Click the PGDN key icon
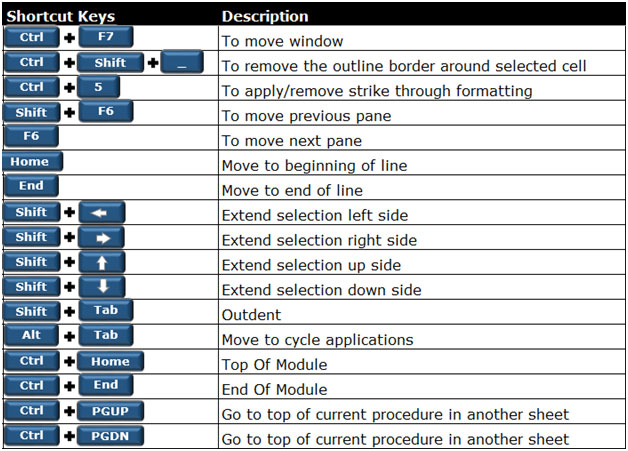Screen dimensions: 628x451 pos(110,436)
